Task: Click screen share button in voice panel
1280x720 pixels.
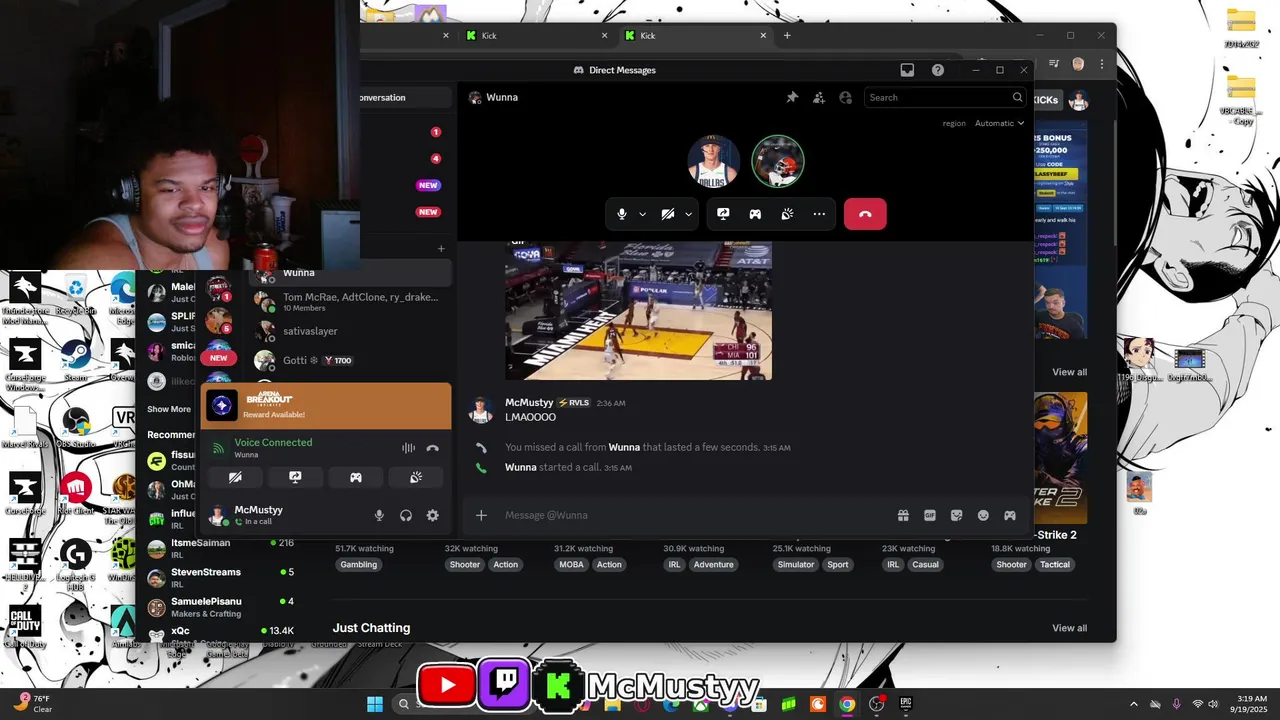Action: 295,478
